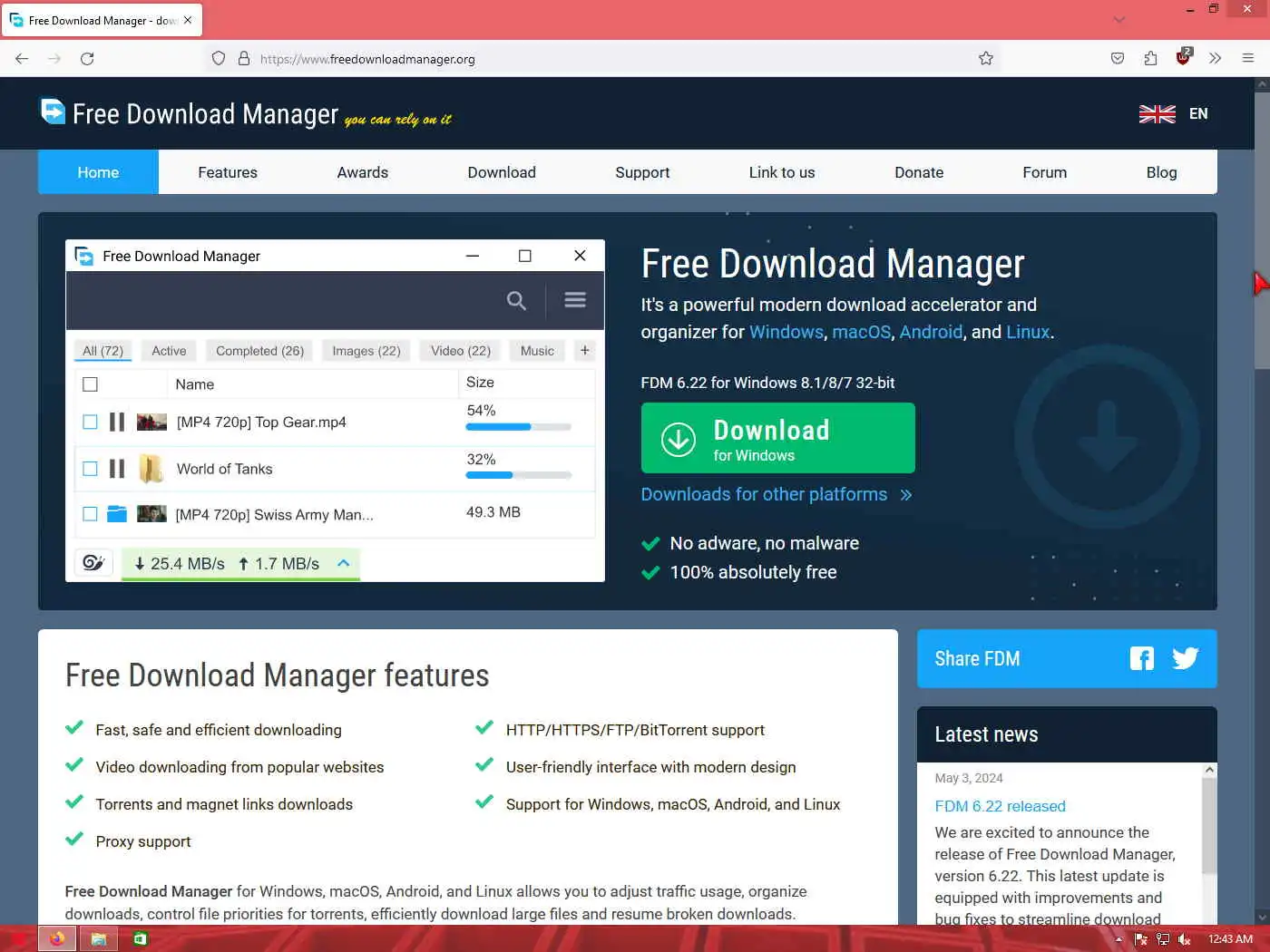Open the Awards navigation tab
The image size is (1270, 952).
pyautogui.click(x=363, y=172)
